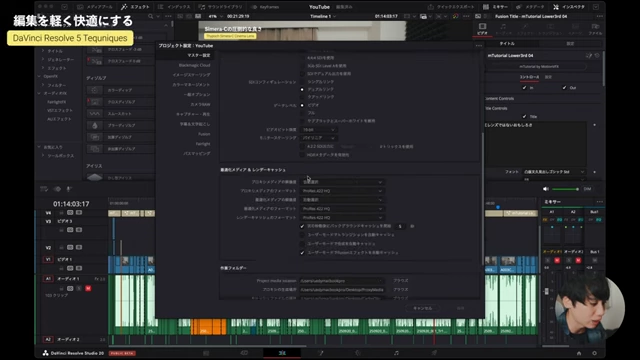Open optimized media resolution dropdown
The width and height of the screenshot is (640, 360).
tap(342, 200)
